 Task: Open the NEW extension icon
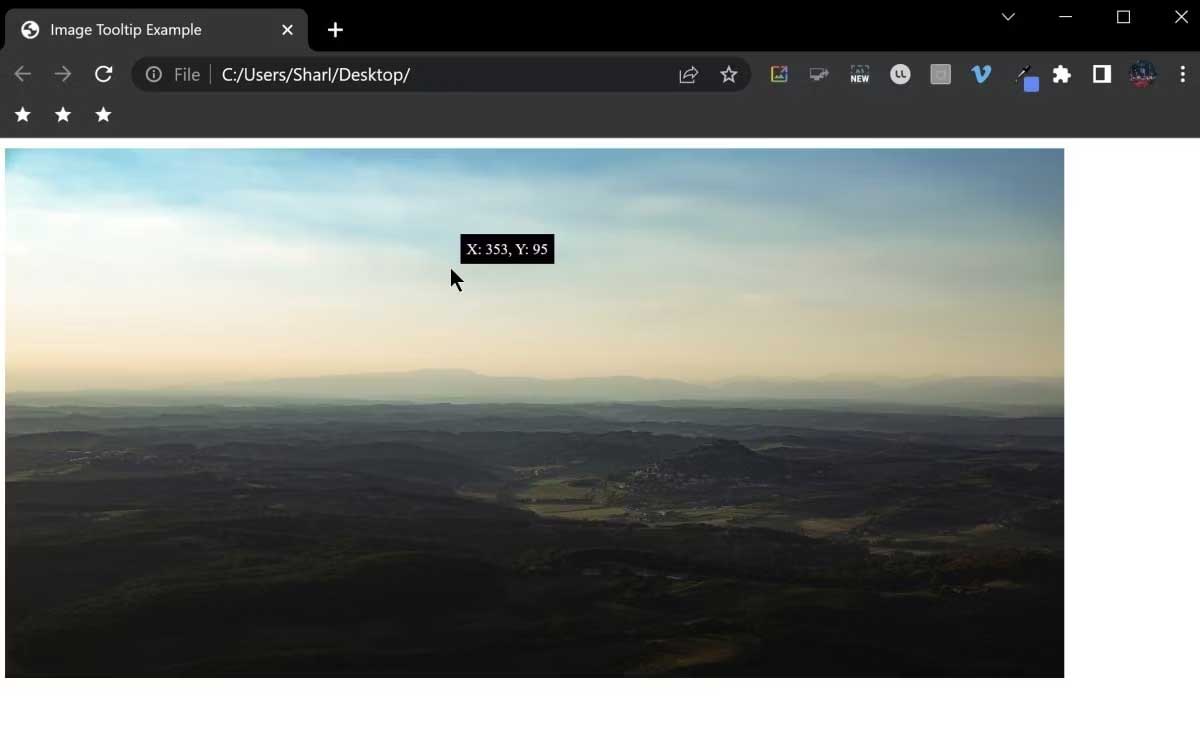coord(860,74)
